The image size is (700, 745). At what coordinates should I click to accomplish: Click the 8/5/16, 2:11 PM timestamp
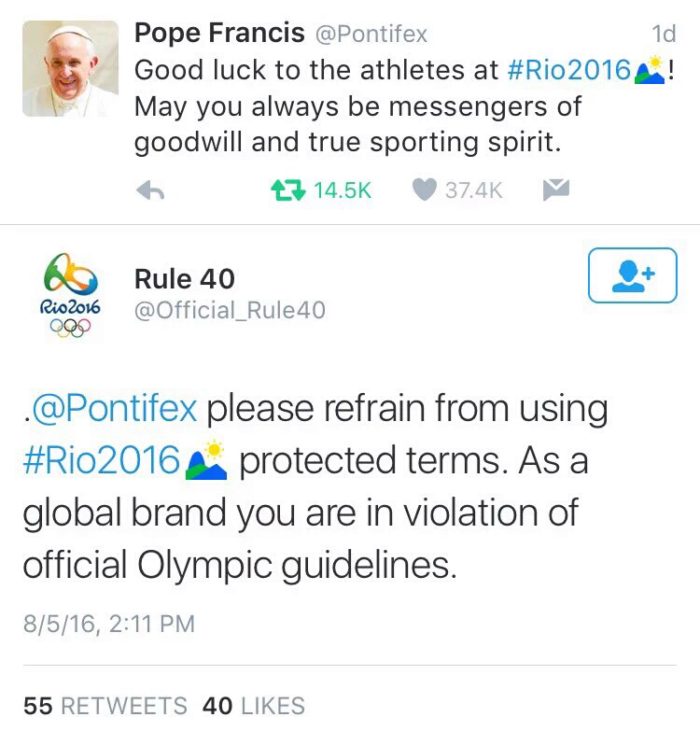coord(108,624)
